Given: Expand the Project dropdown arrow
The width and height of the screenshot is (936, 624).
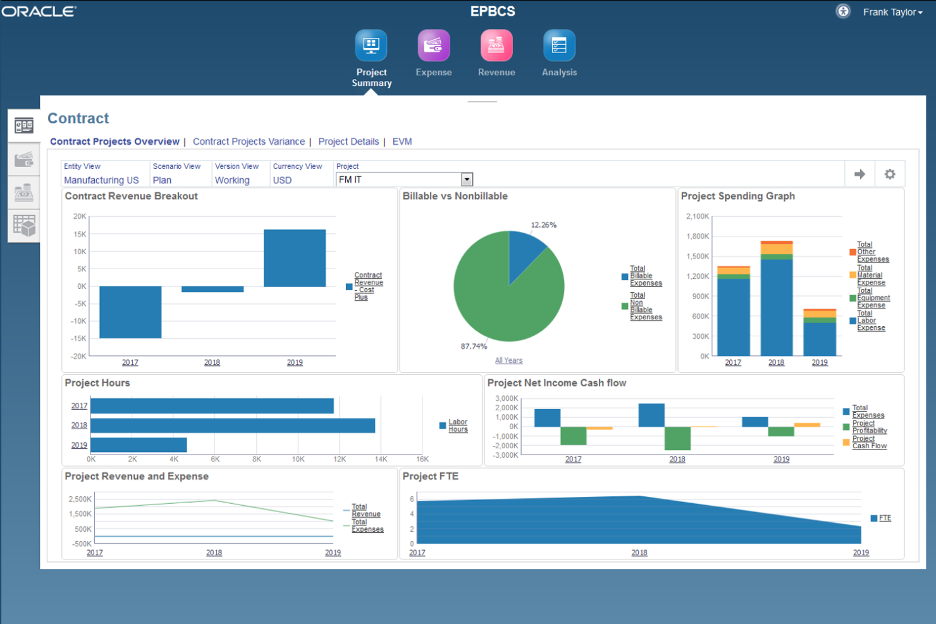Looking at the screenshot, I should 467,179.
